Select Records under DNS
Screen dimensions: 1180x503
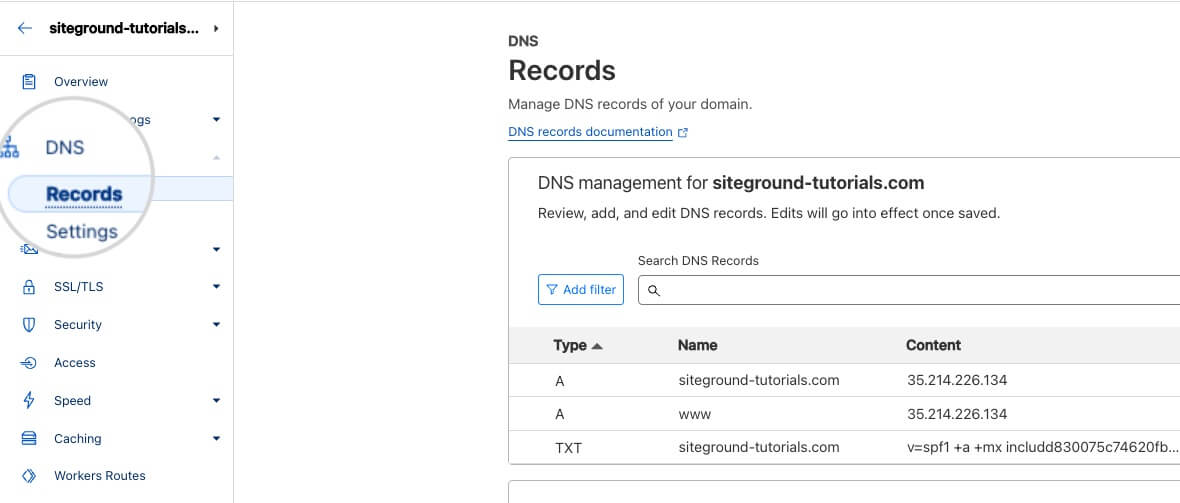click(84, 194)
